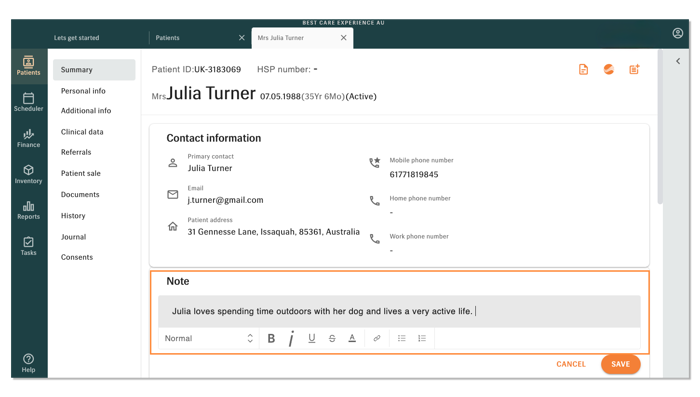Click the orange round globe icon
Viewport: 700px width, 397px height.
608,69
